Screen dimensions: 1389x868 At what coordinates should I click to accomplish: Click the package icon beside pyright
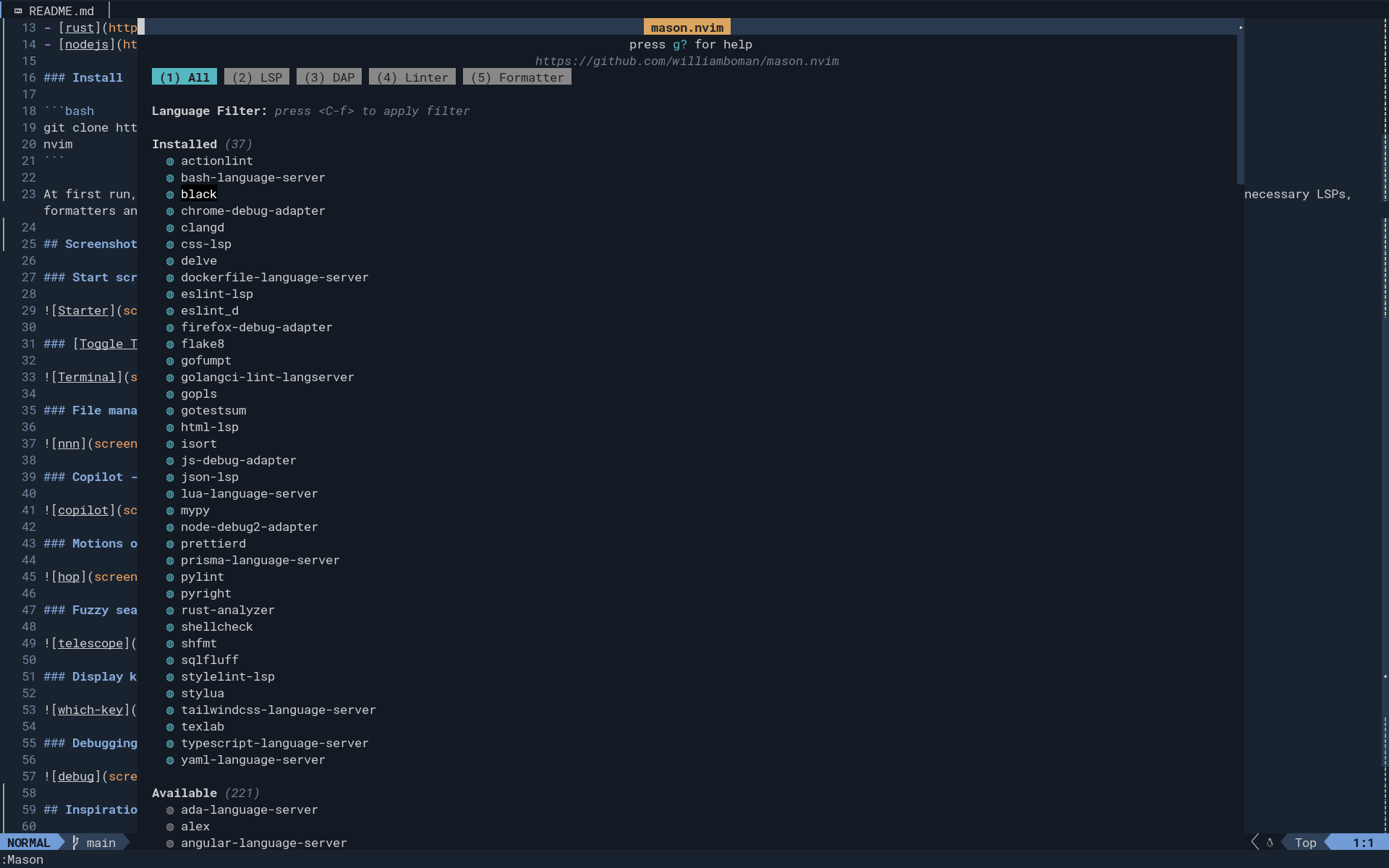[x=170, y=593]
